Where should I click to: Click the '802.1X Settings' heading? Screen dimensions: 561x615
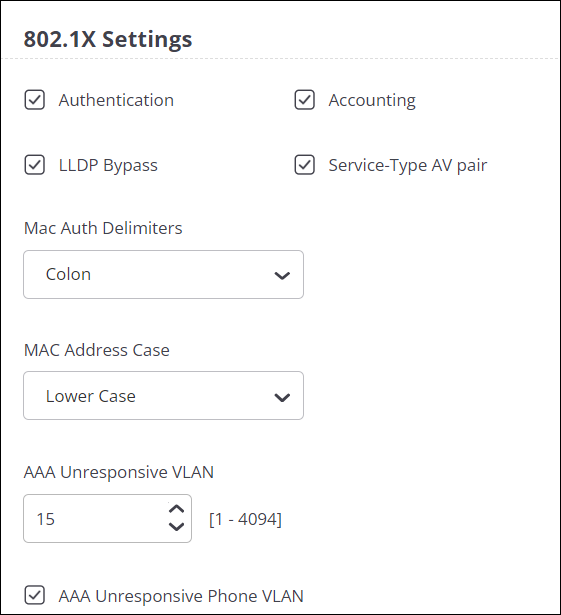(x=108, y=39)
